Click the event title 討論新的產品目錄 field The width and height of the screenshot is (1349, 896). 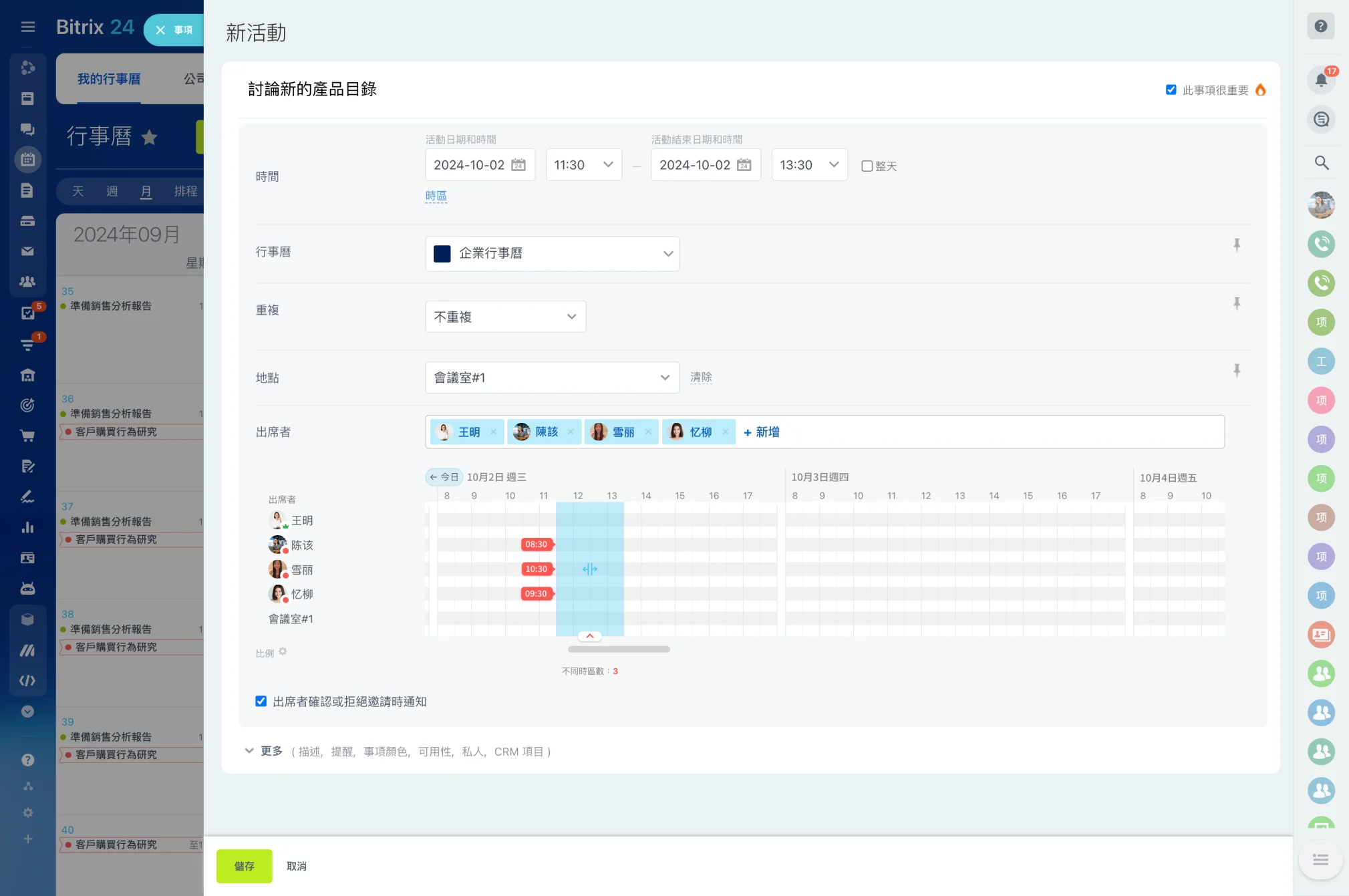tap(312, 90)
